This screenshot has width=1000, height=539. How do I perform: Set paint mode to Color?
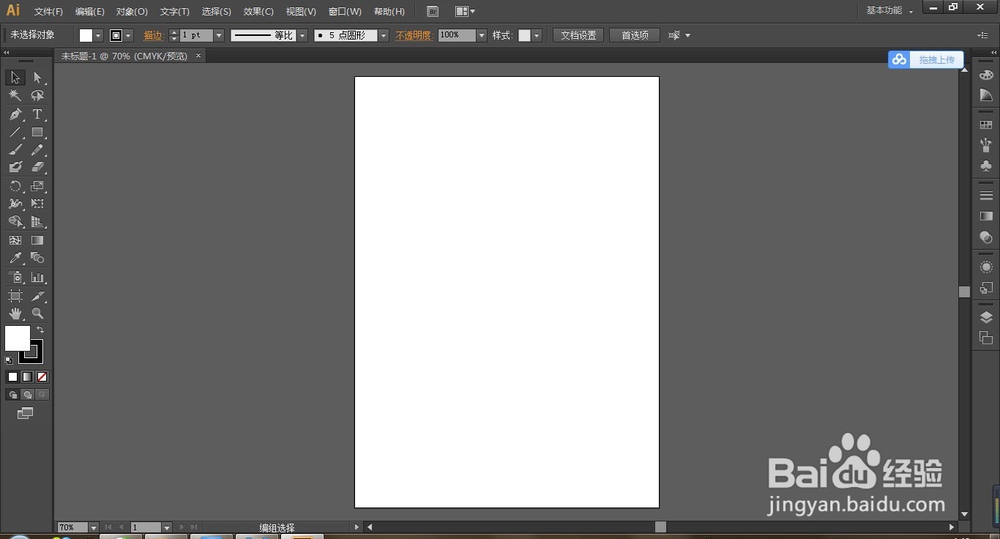pos(13,377)
